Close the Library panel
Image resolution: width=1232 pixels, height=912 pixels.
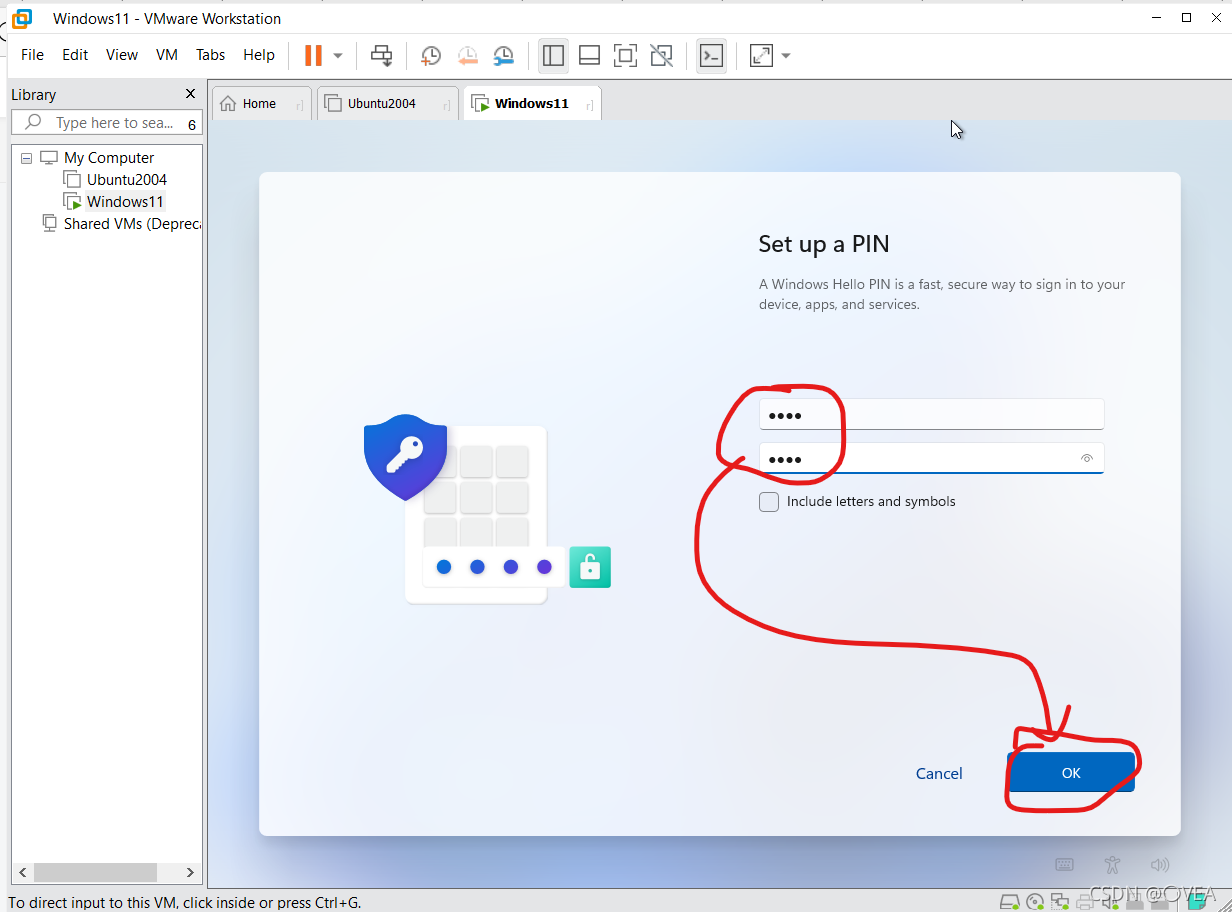tap(191, 94)
